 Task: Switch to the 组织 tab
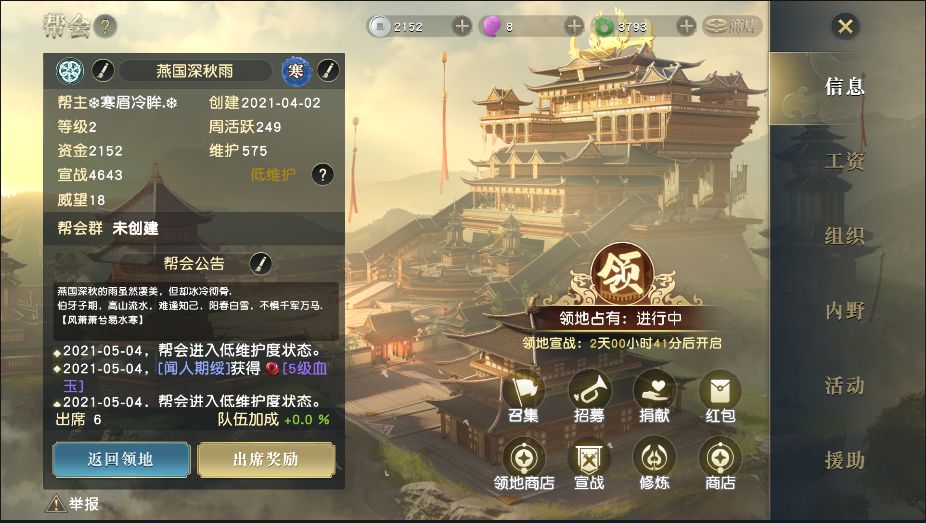point(845,236)
